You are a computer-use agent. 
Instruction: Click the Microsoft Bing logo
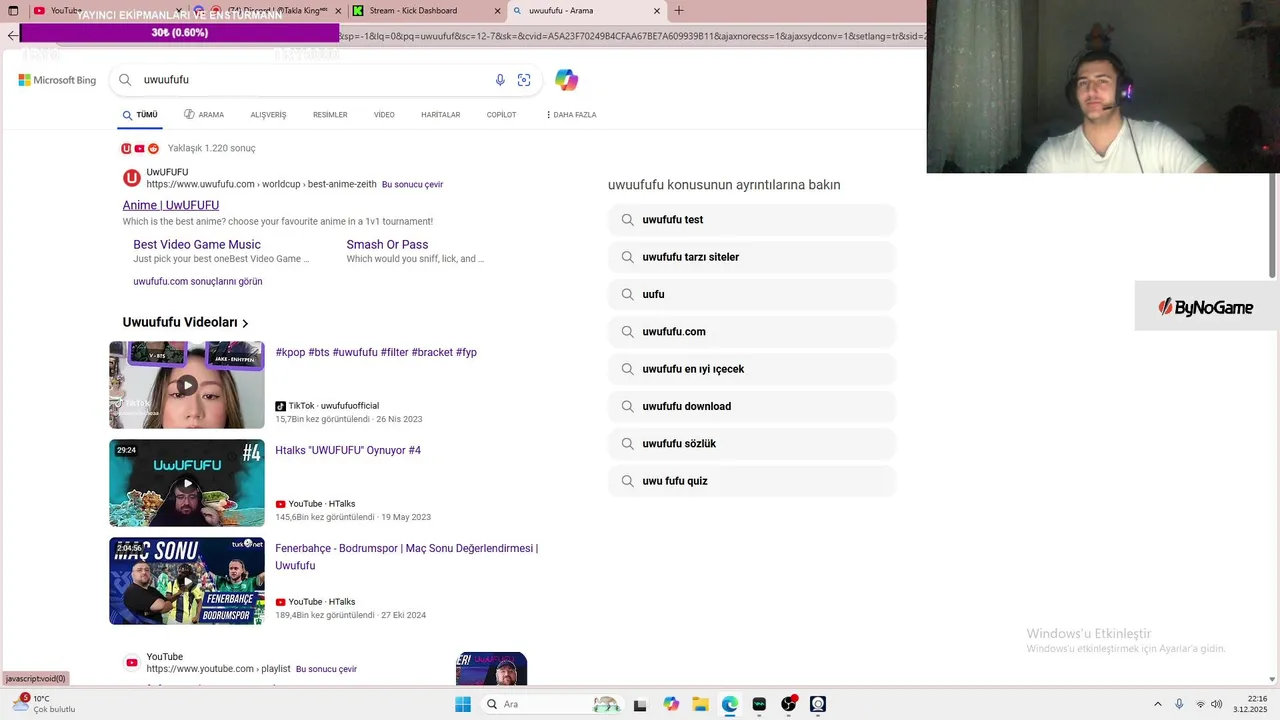(57, 80)
